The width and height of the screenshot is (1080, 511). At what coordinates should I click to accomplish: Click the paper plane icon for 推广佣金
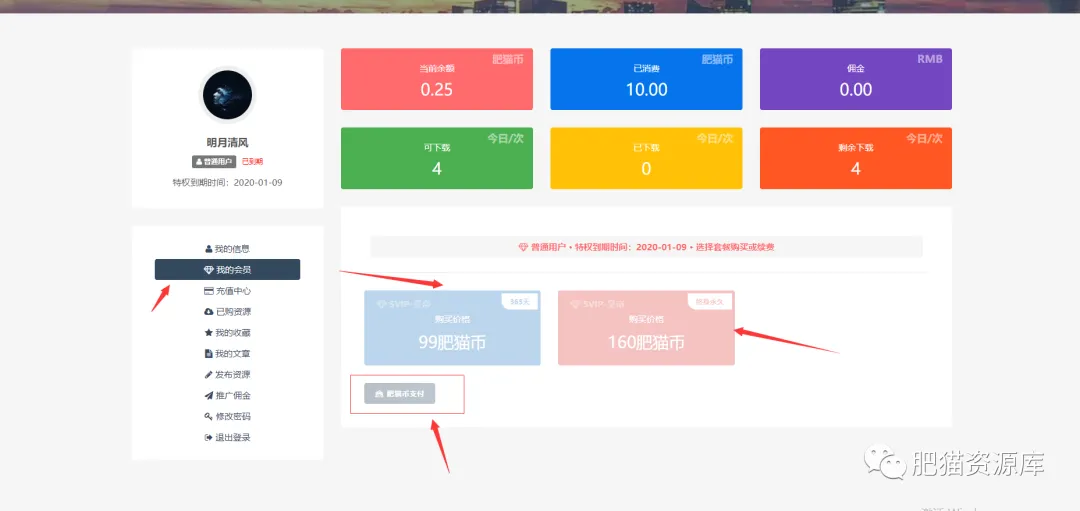(209, 395)
